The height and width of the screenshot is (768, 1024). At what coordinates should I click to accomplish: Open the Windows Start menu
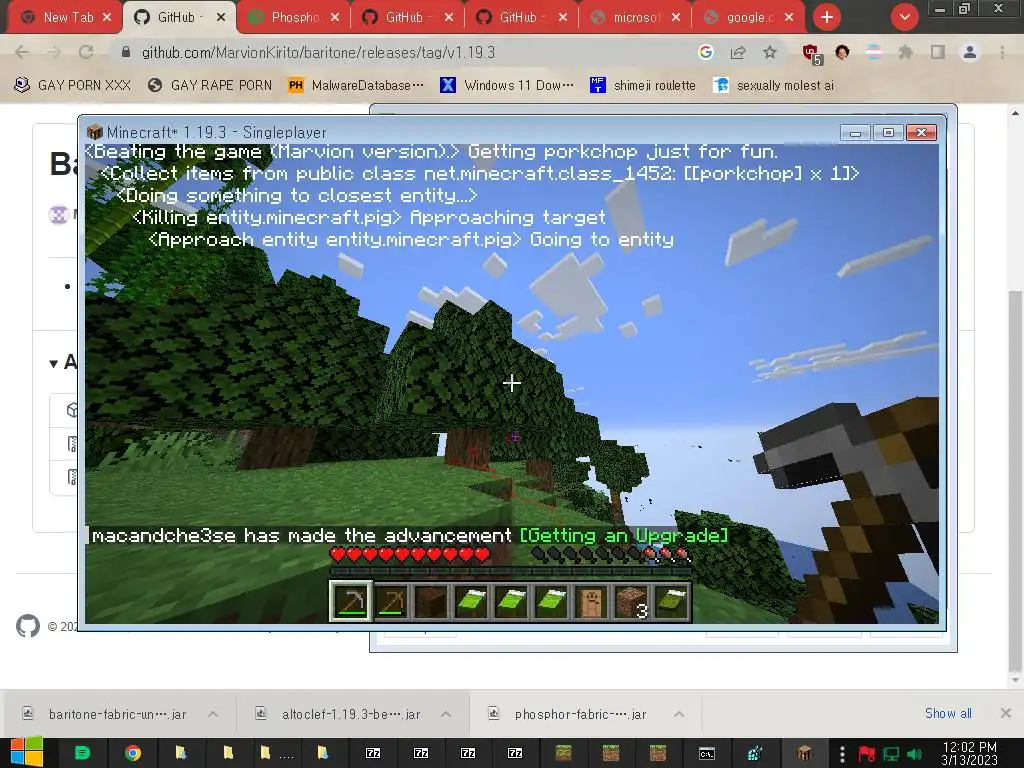[x=27, y=753]
